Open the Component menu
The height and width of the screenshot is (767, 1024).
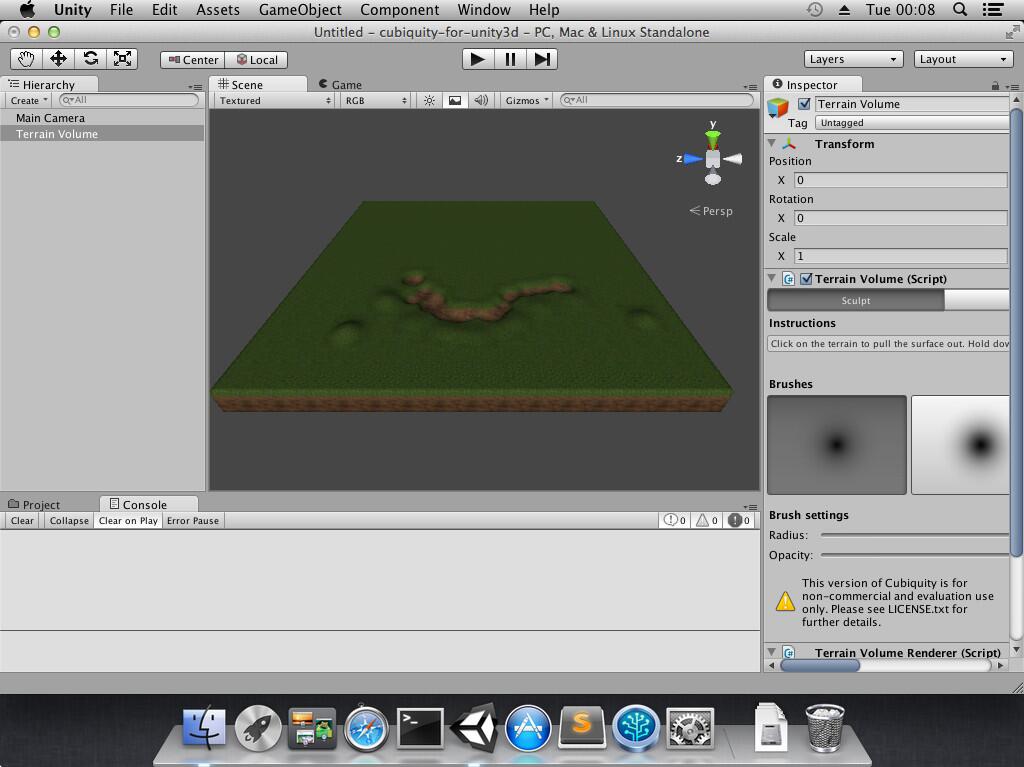pos(399,10)
